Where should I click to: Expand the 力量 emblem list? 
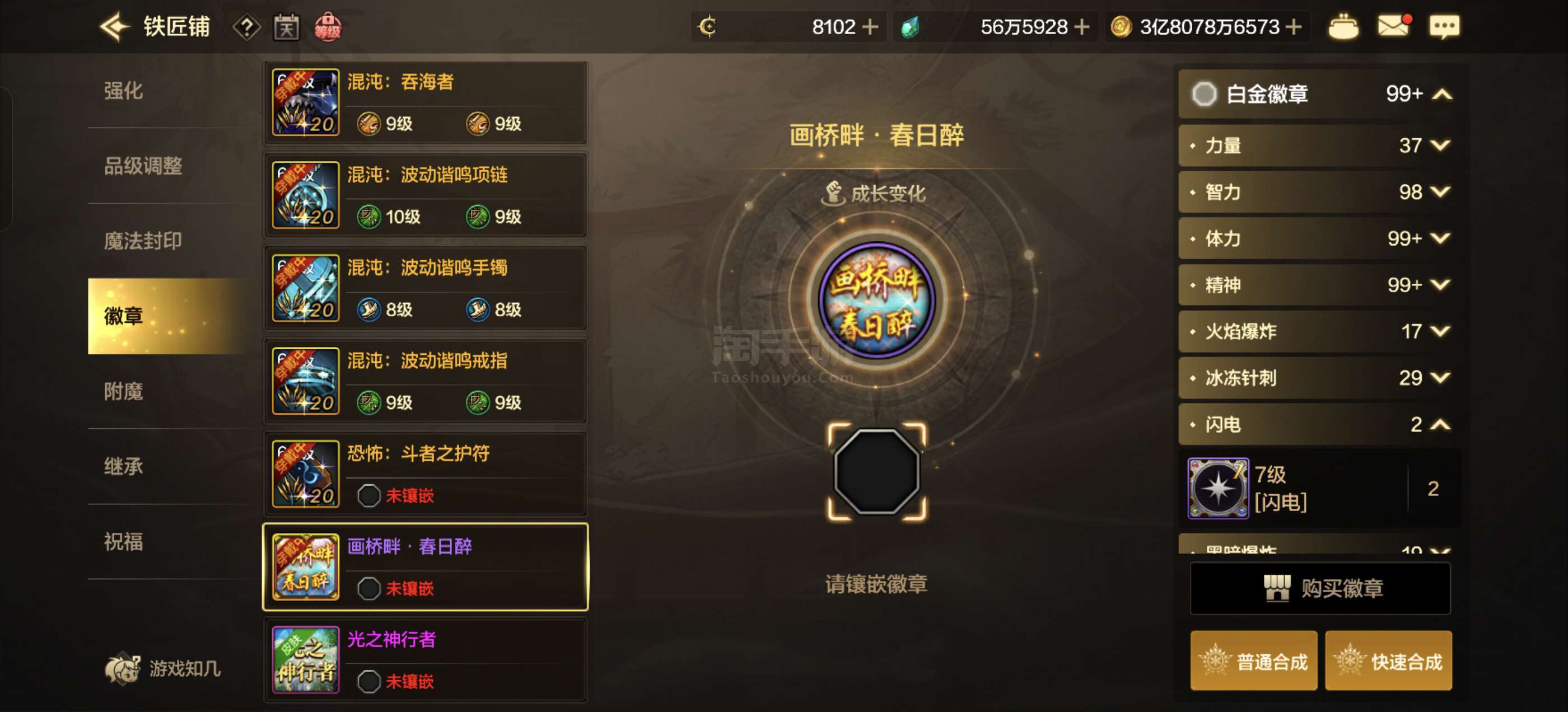click(1440, 146)
